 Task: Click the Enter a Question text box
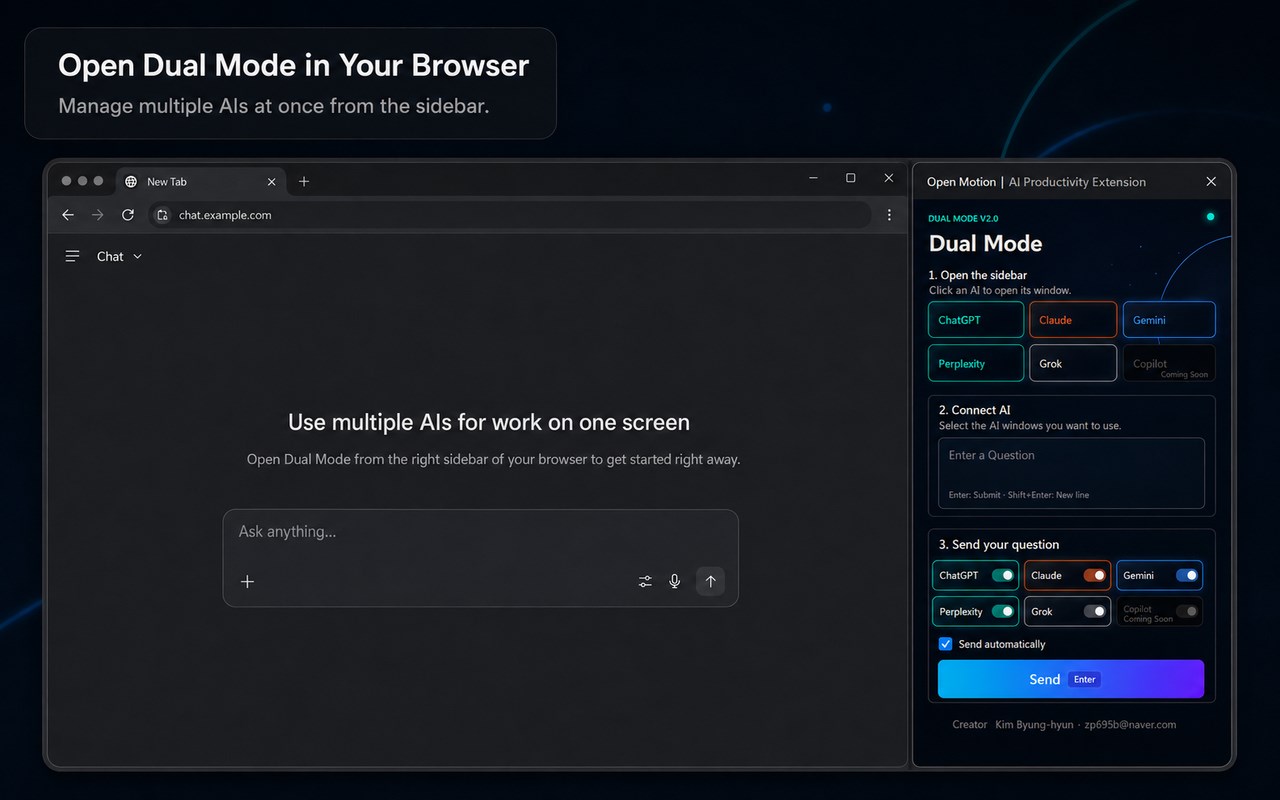pyautogui.click(x=1071, y=473)
